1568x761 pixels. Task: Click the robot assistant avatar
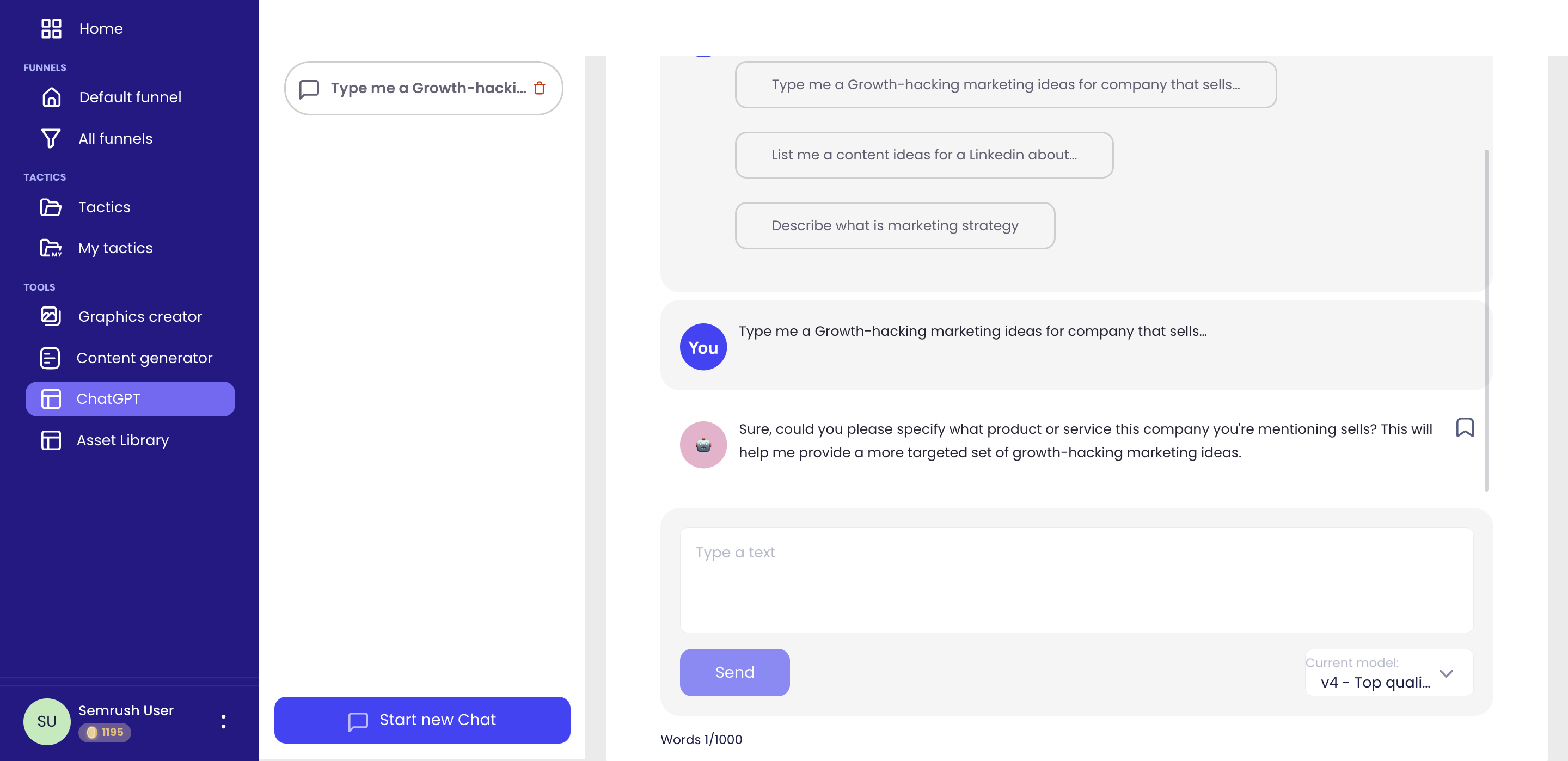point(703,445)
